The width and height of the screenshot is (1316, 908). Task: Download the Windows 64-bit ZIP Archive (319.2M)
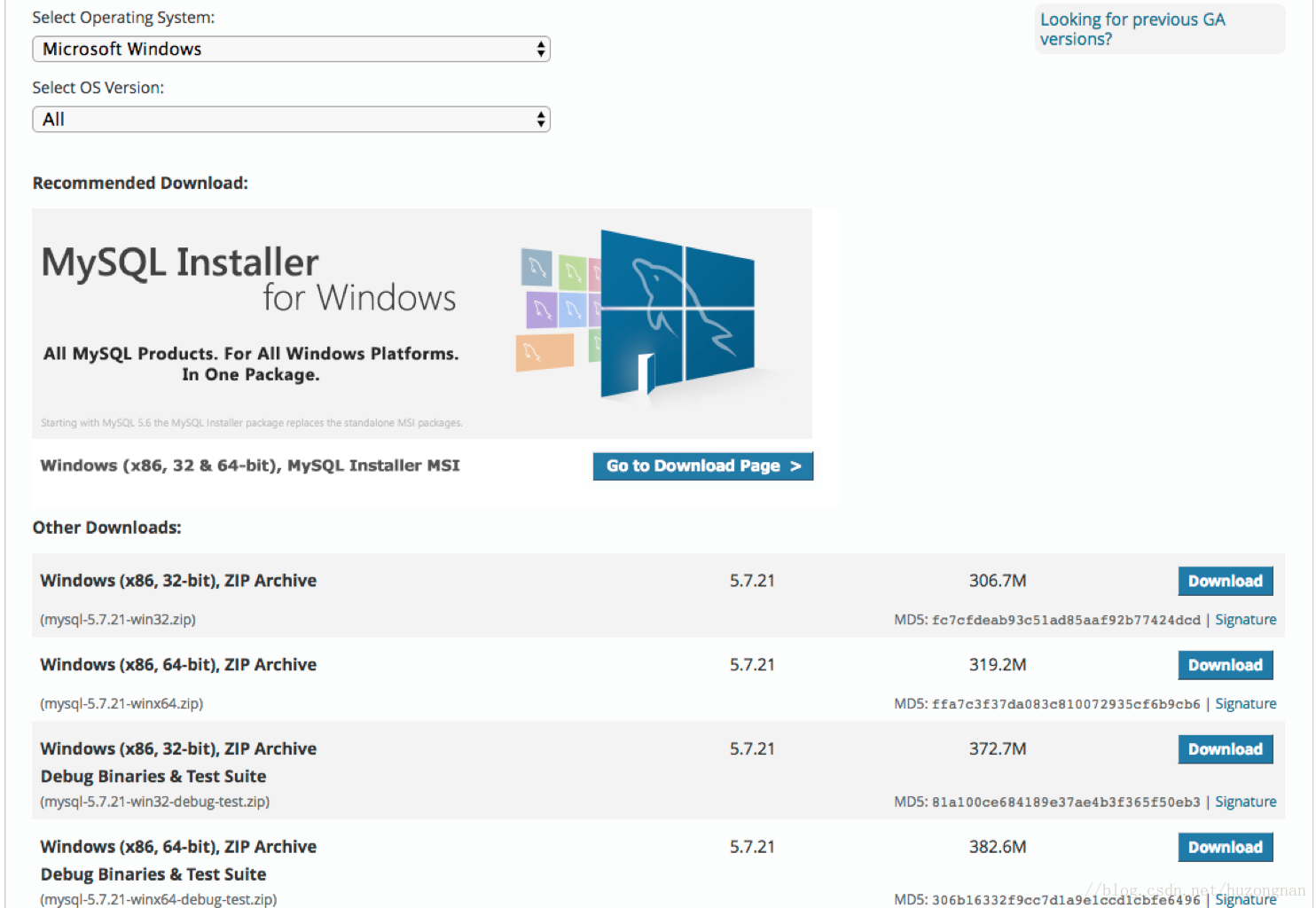pyautogui.click(x=1226, y=665)
